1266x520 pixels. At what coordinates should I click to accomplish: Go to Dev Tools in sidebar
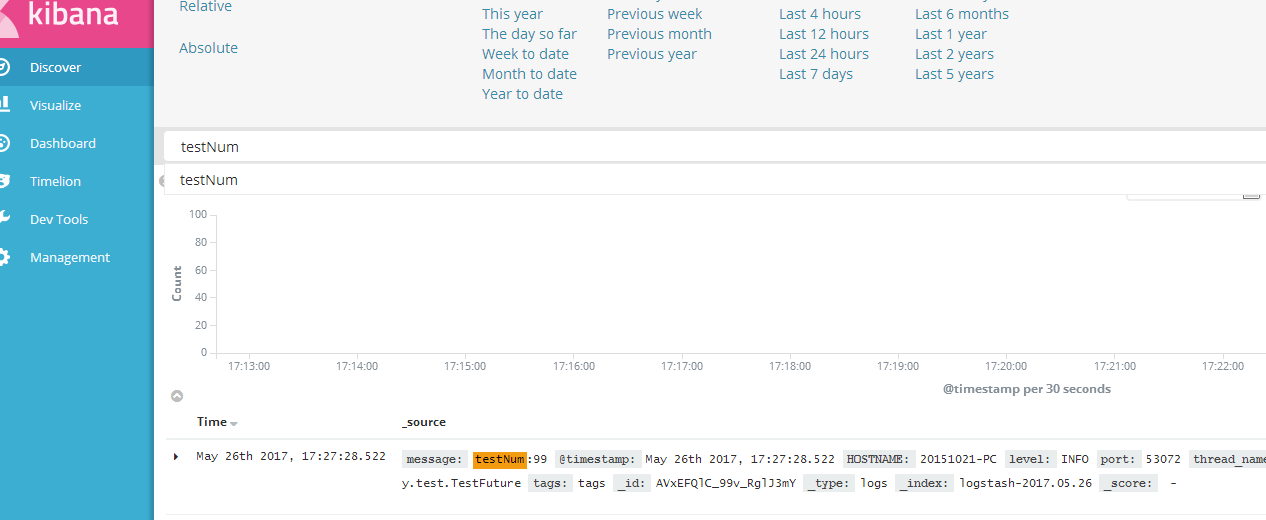[59, 219]
